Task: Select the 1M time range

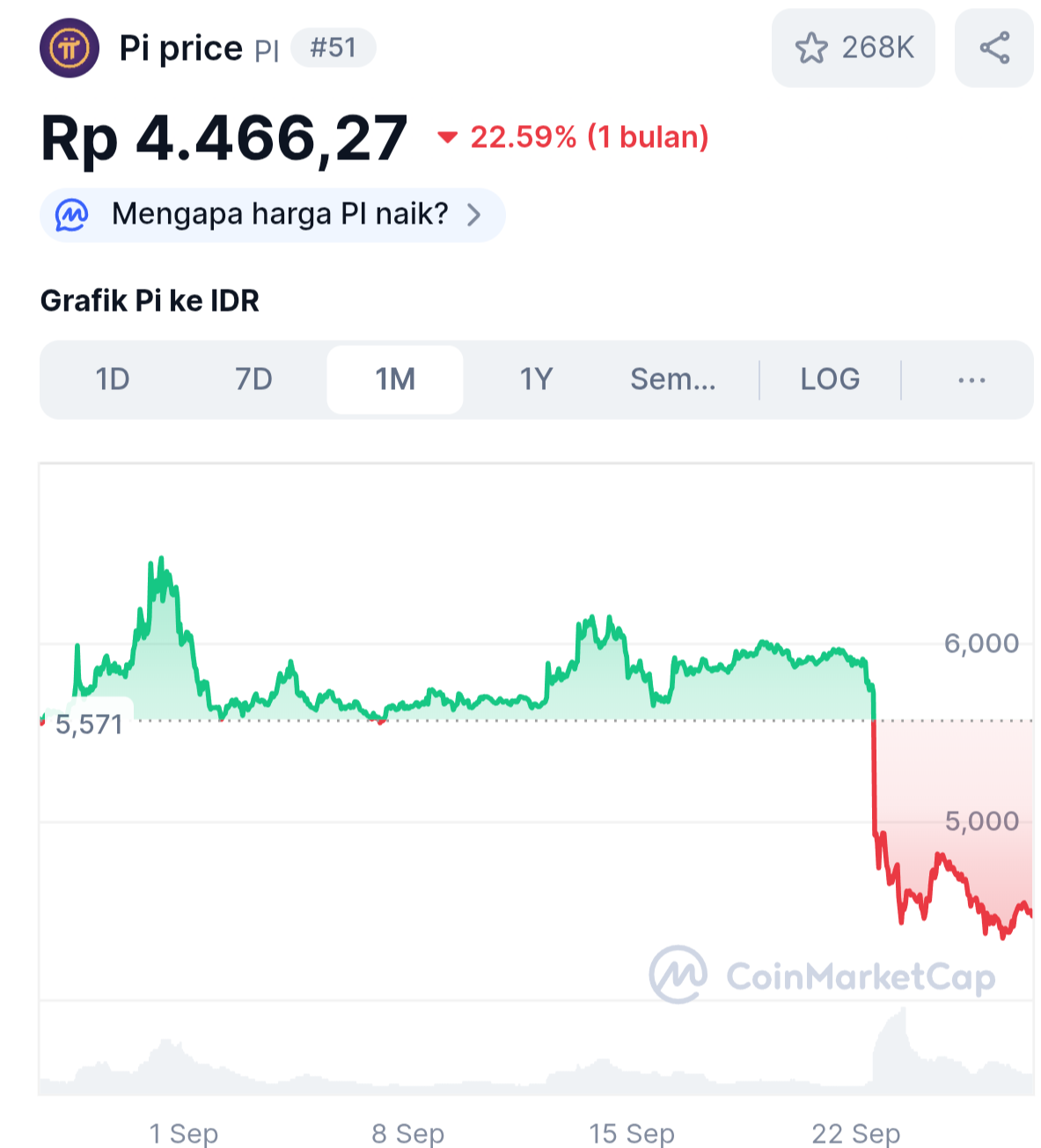Action: pos(395,380)
